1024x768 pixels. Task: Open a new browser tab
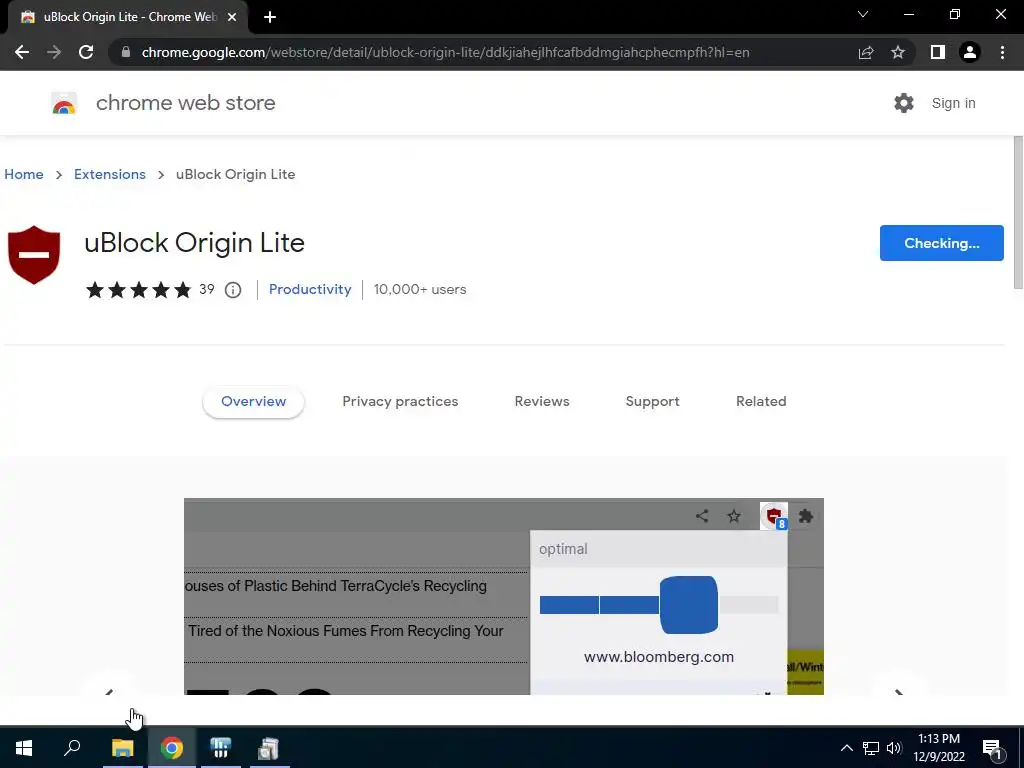pos(270,17)
